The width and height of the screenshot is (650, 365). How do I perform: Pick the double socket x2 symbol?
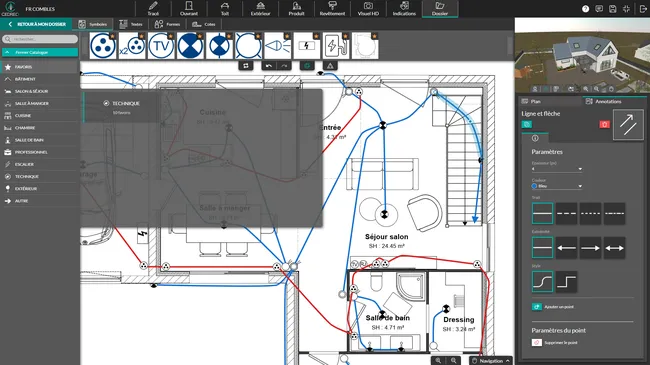pos(132,46)
